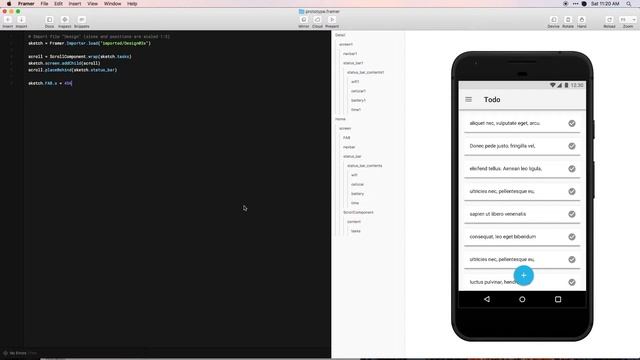This screenshot has height=360, width=640.
Task: Click the hamburger menu in Todo app
Action: [469, 100]
